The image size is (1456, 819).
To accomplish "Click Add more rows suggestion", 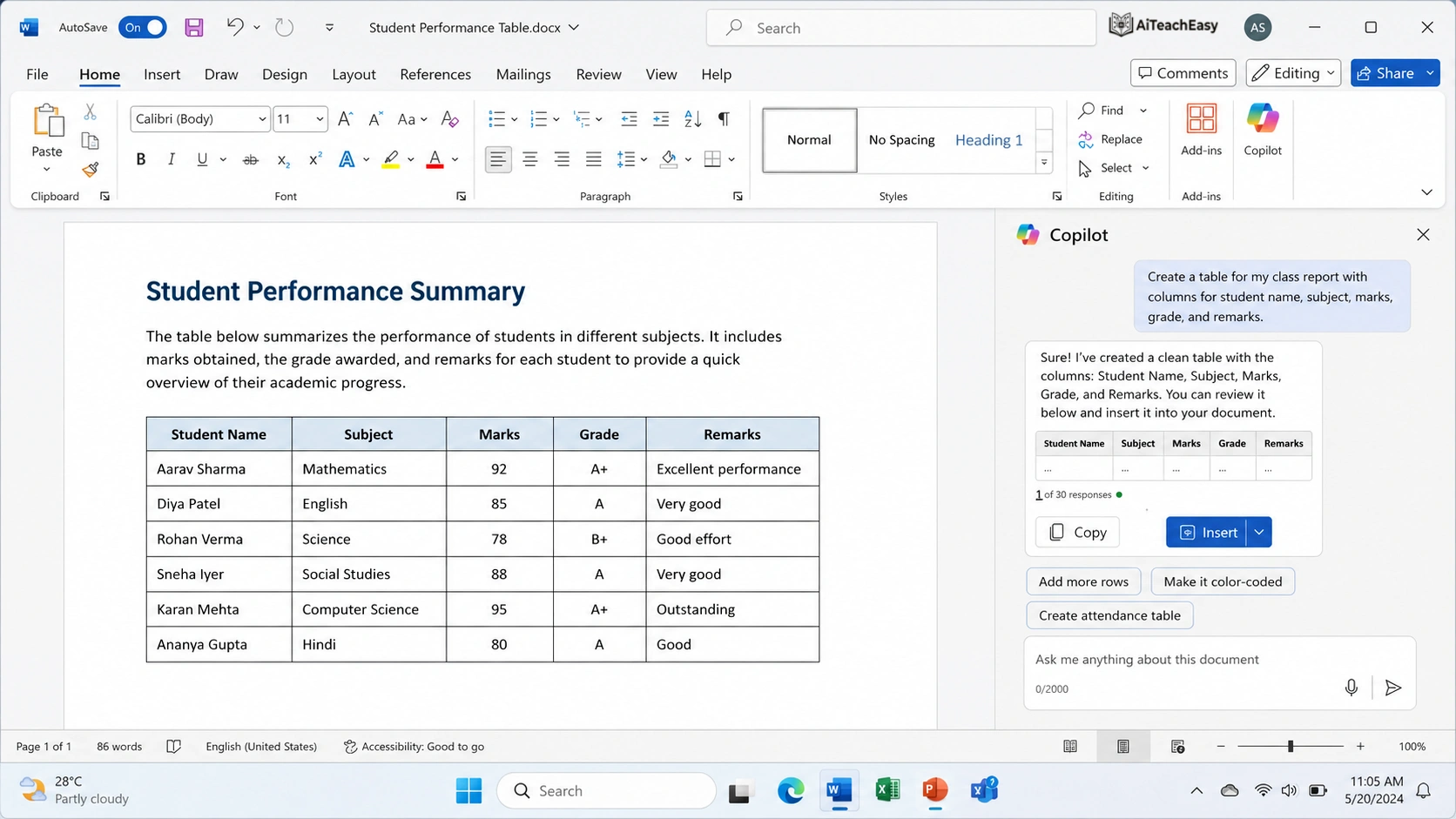I will point(1083,581).
